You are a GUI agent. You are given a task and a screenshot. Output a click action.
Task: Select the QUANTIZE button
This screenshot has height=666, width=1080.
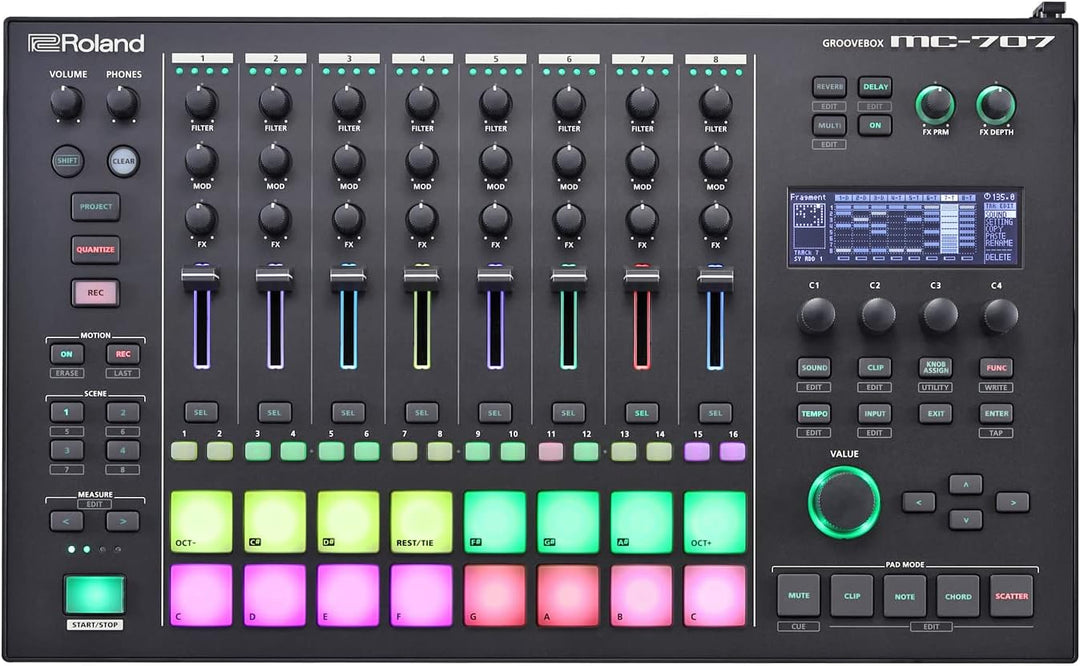96,249
